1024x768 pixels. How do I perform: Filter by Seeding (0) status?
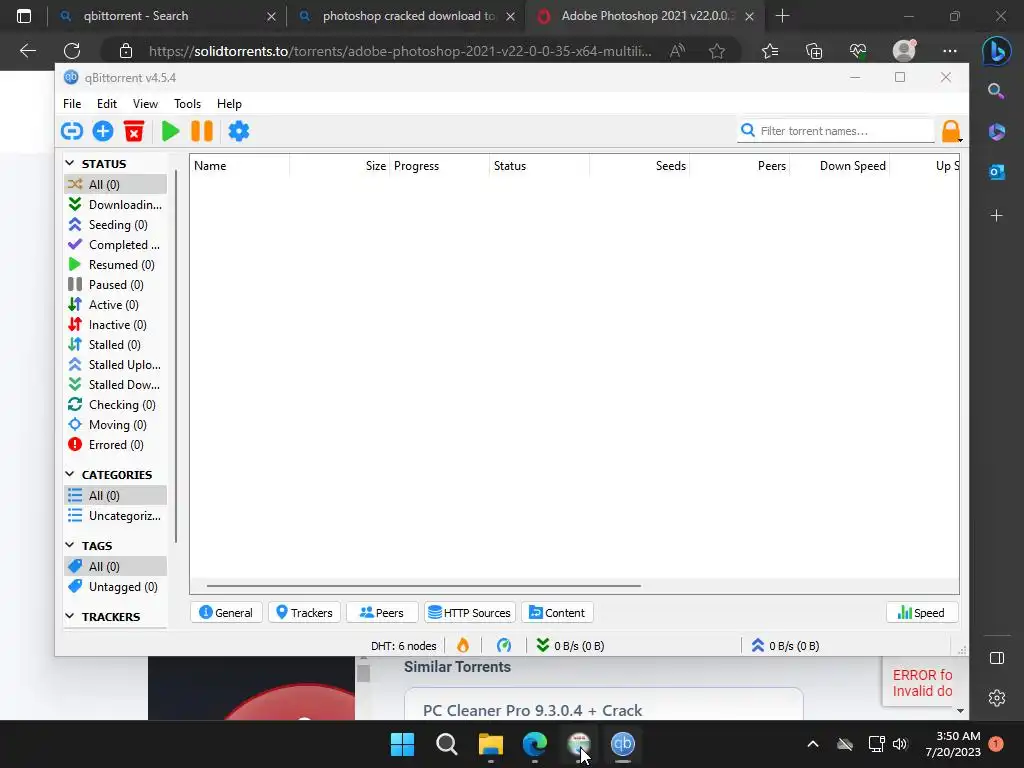(115, 225)
